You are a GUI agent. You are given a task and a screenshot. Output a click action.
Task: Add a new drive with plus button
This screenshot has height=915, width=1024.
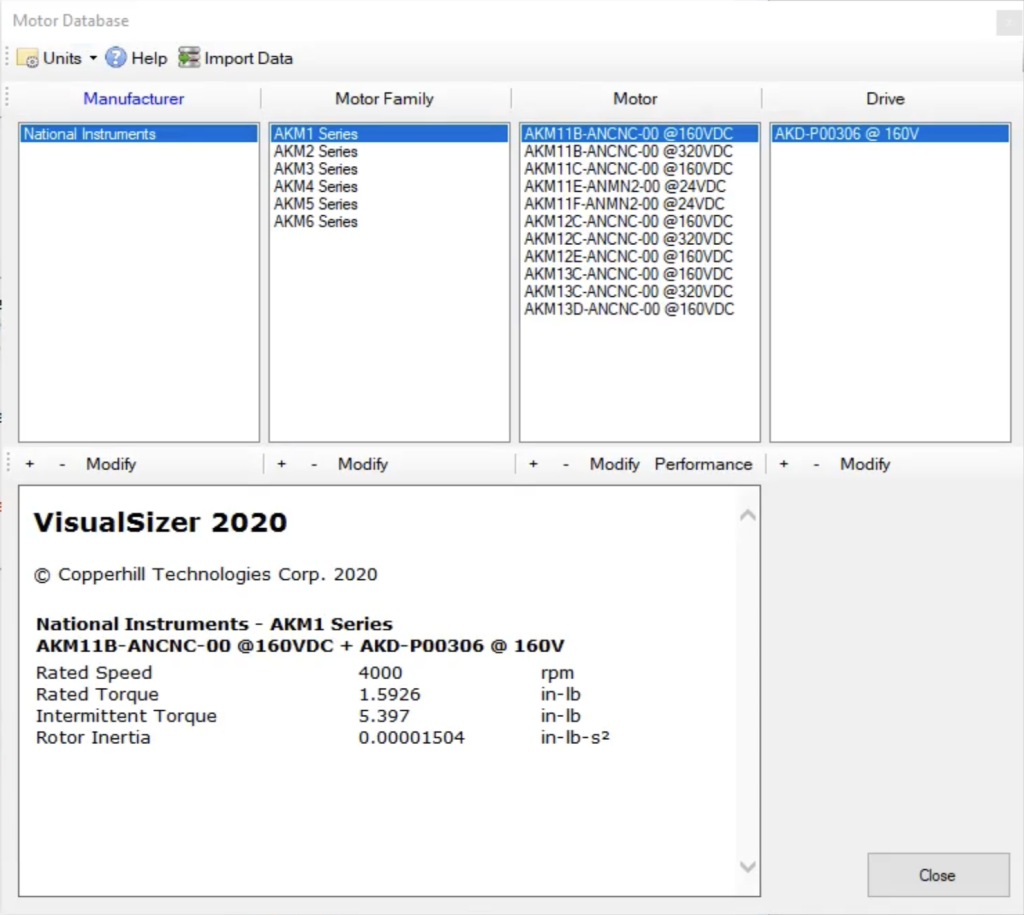[784, 464]
